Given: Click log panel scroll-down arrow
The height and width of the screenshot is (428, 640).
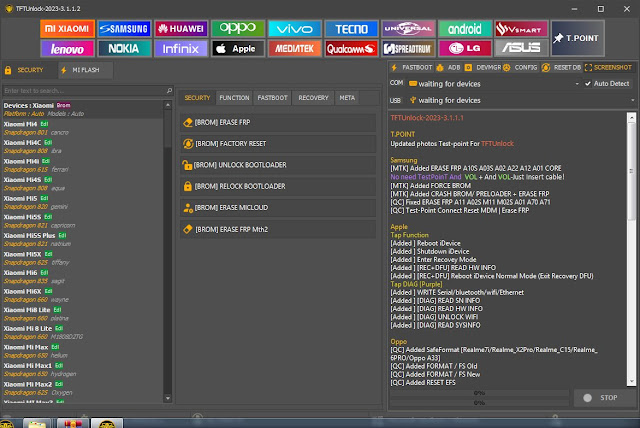Looking at the screenshot, I should [632, 381].
